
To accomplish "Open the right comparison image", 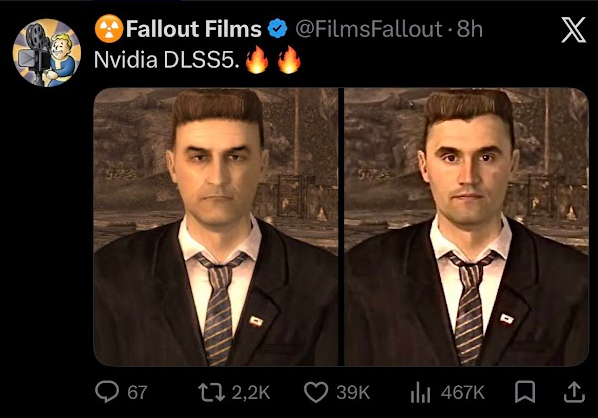I will [x=466, y=227].
